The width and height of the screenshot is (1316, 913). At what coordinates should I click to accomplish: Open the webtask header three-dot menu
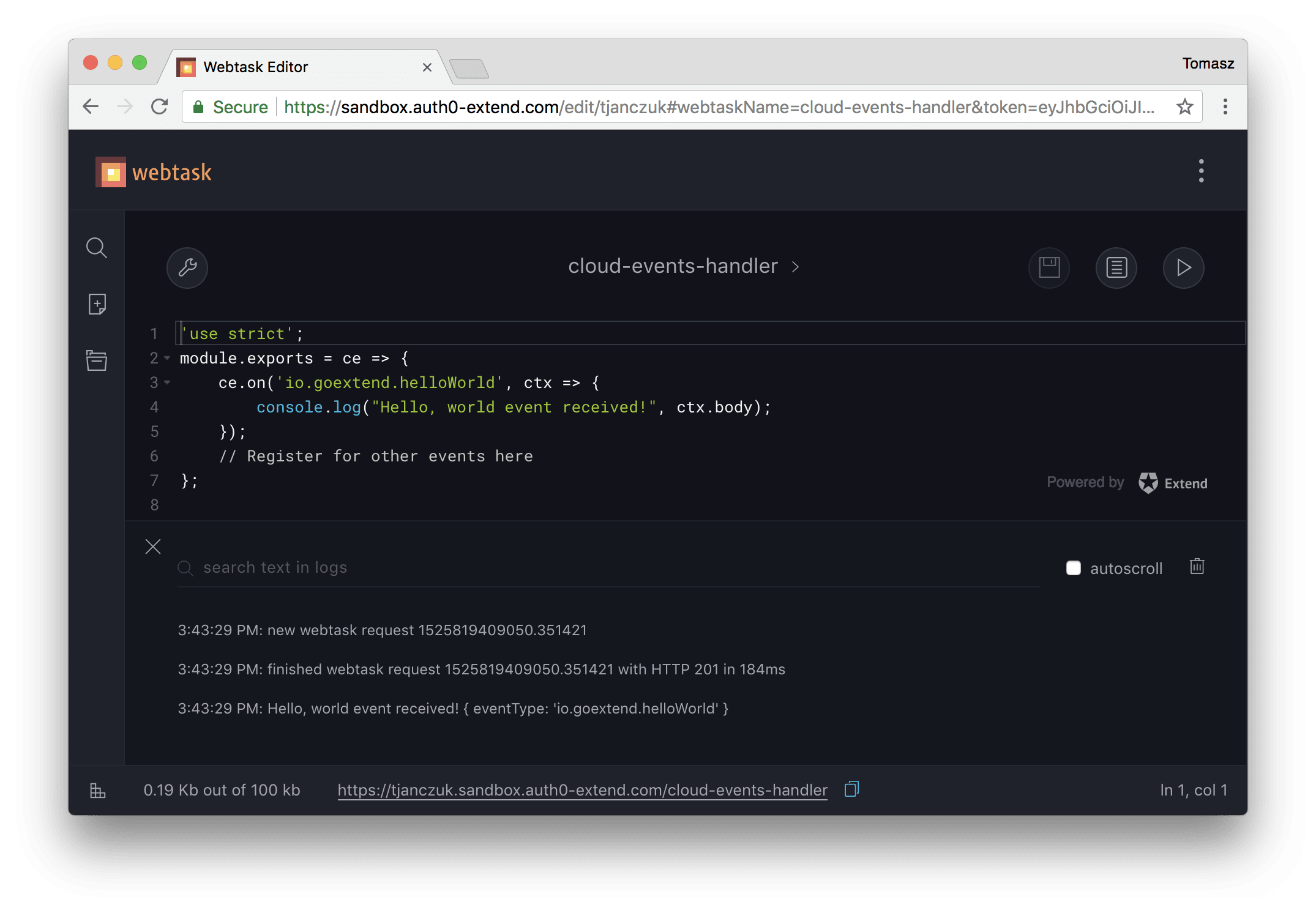pyautogui.click(x=1201, y=171)
